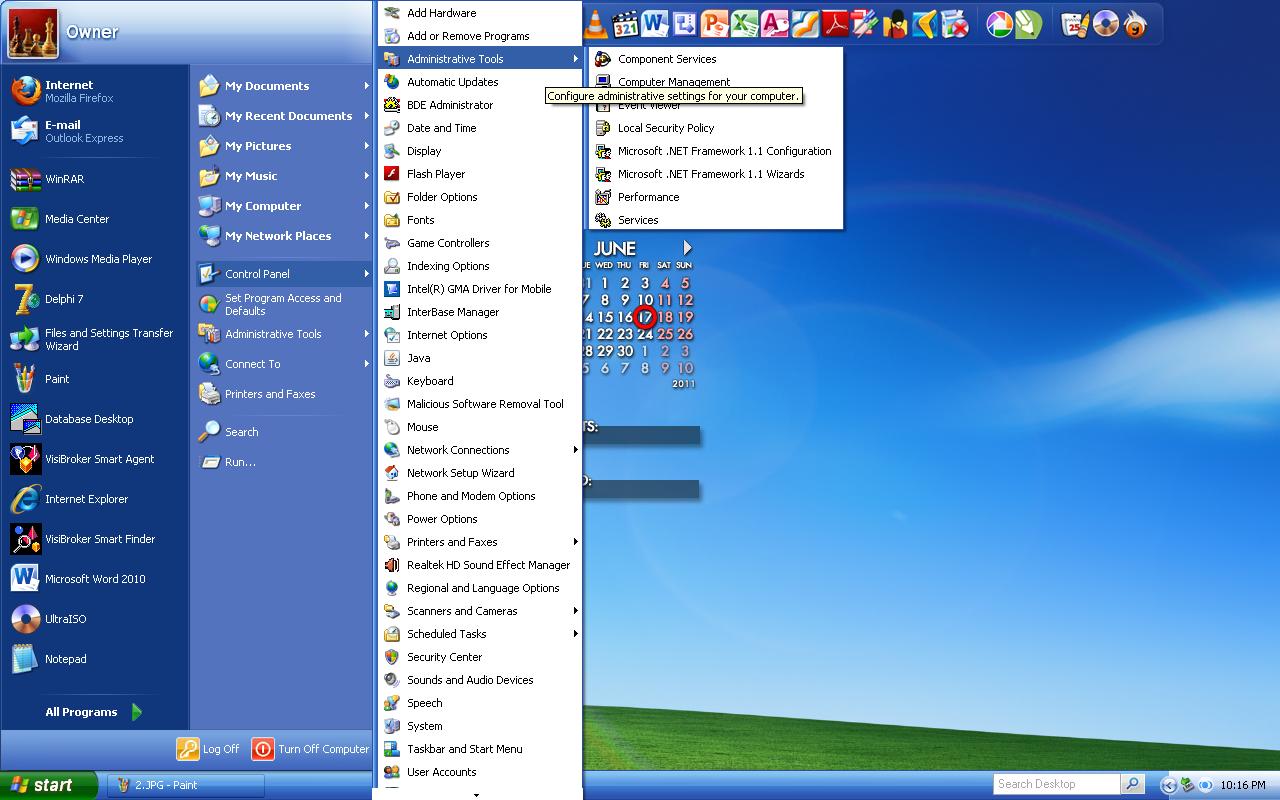Open Adobe Acrobat from the desktop dock
The height and width of the screenshot is (800, 1280).
pos(835,23)
